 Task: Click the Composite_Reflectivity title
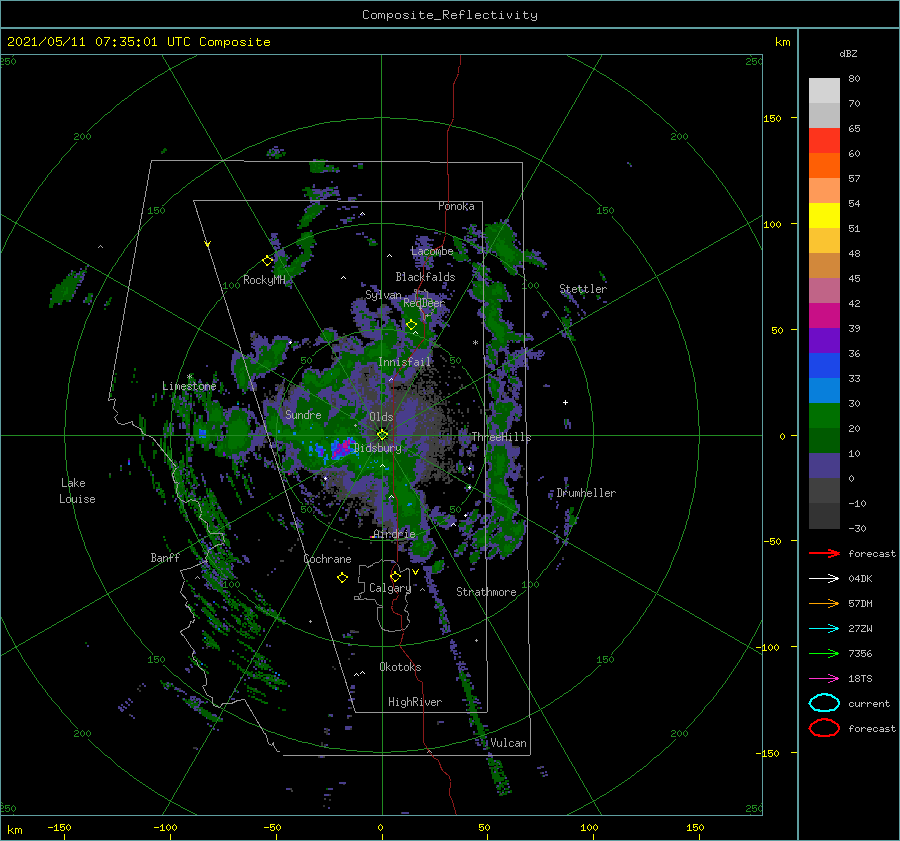pos(450,15)
